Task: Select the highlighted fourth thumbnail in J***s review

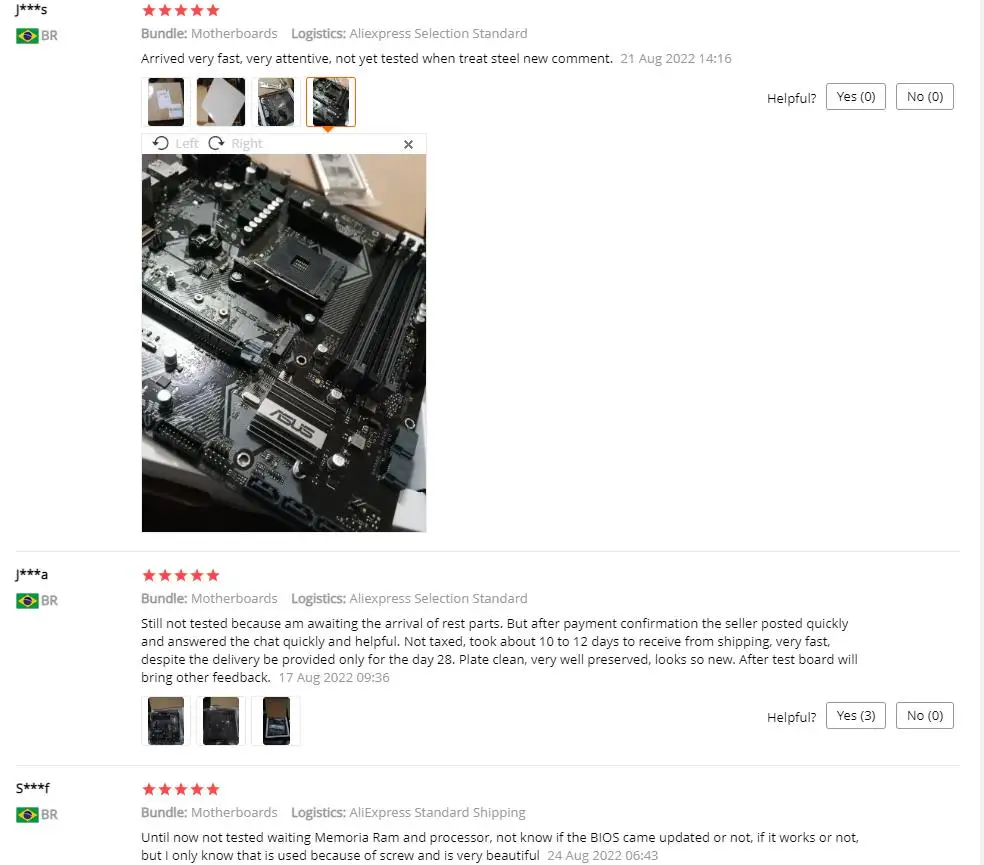Action: pyautogui.click(x=331, y=102)
